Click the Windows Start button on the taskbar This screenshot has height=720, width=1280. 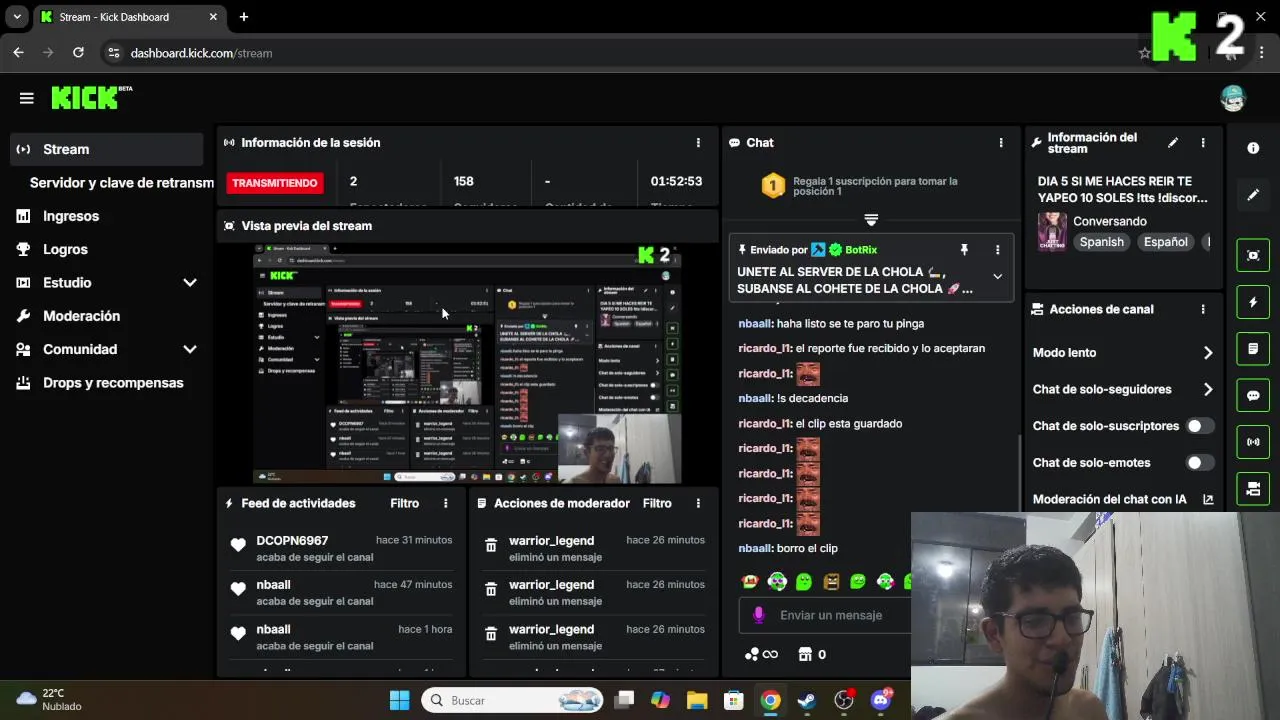tap(399, 700)
